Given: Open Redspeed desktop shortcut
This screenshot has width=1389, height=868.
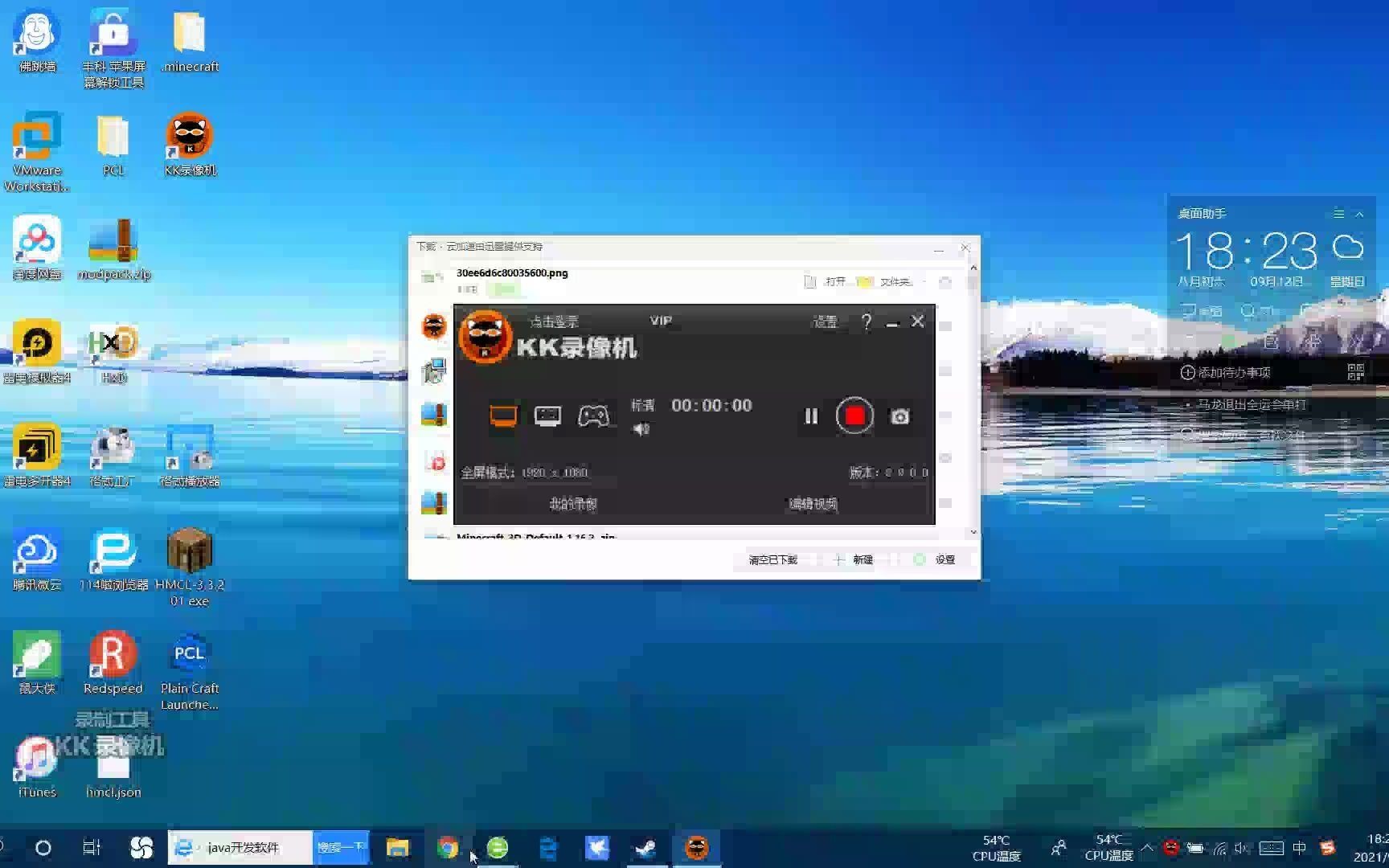Looking at the screenshot, I should tap(113, 663).
